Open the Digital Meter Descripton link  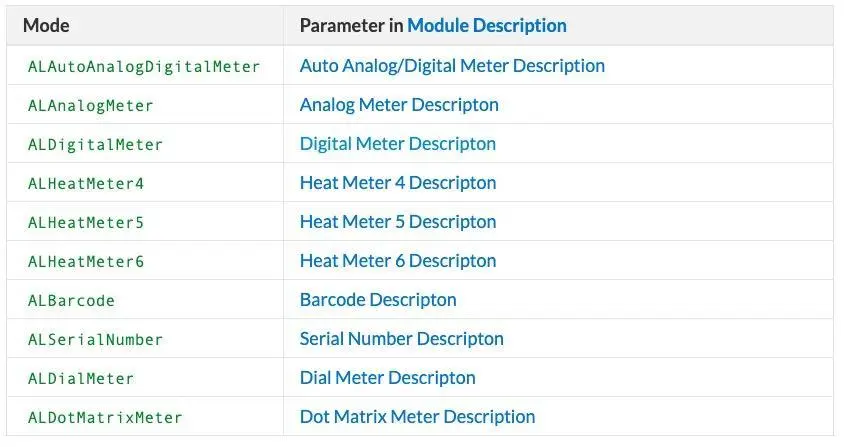[x=398, y=144]
